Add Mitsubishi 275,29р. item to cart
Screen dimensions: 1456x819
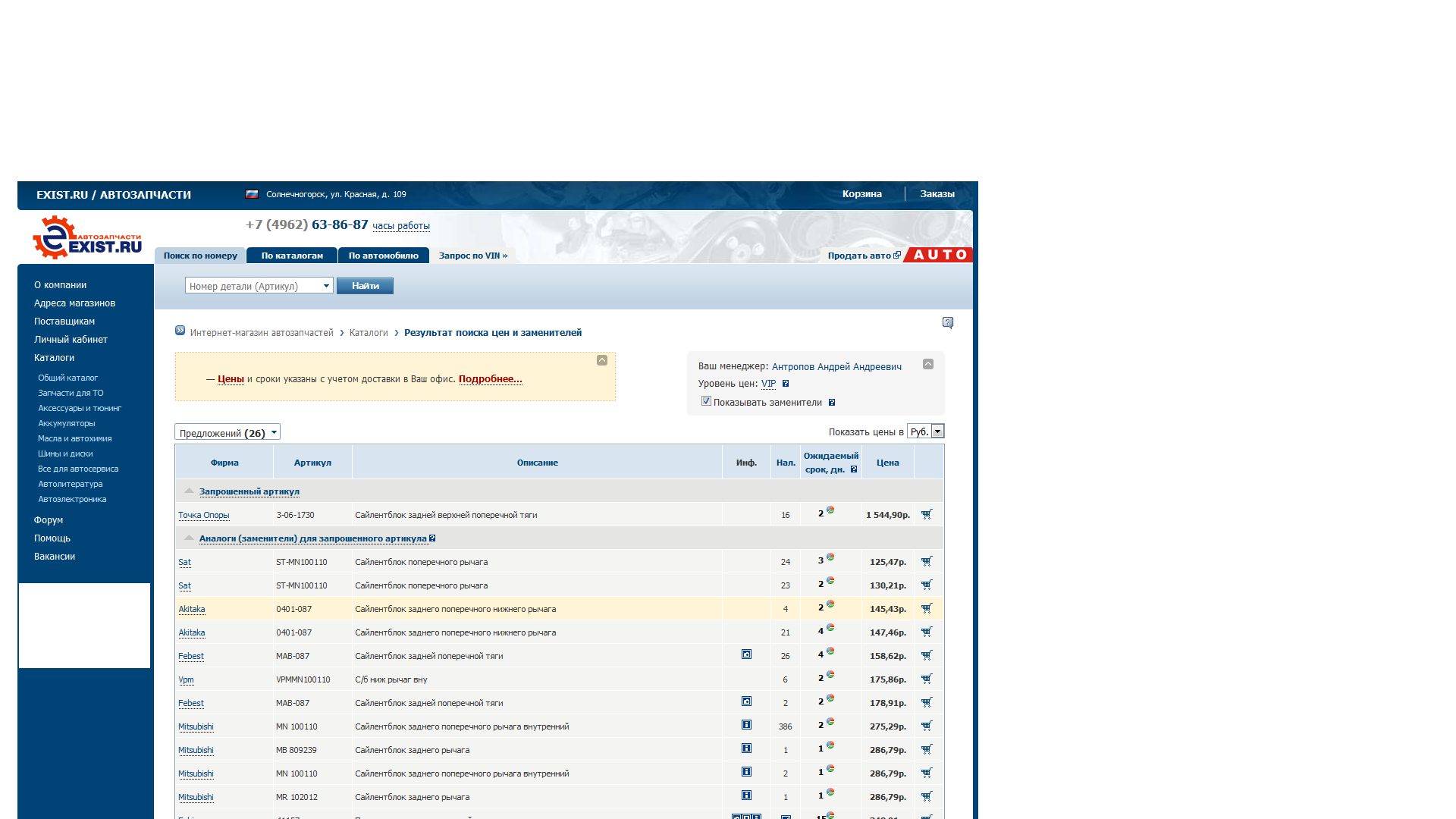[927, 726]
